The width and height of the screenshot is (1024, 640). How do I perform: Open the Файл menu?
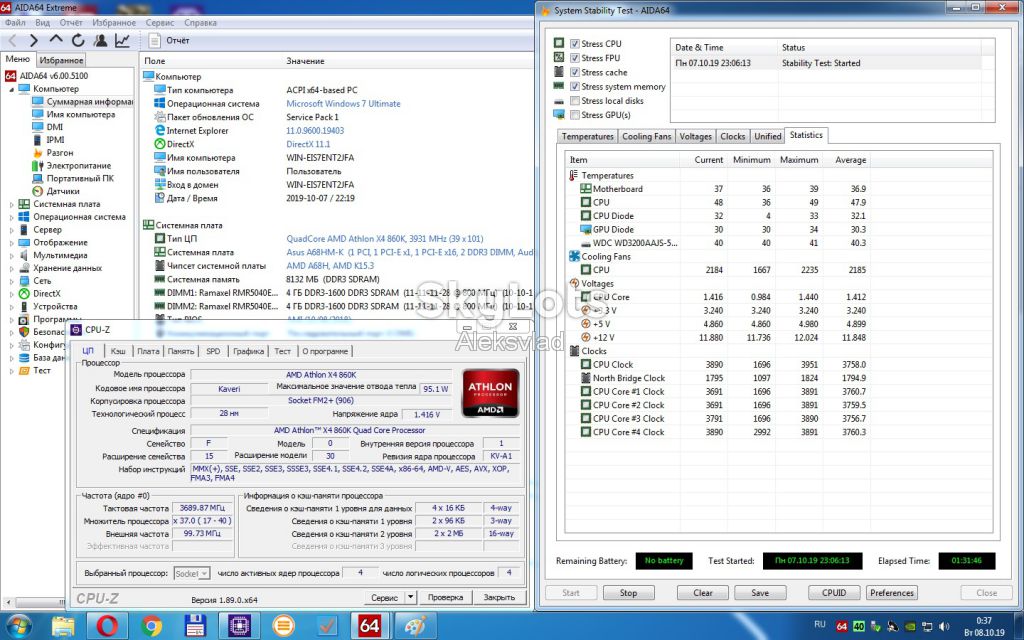[x=15, y=22]
